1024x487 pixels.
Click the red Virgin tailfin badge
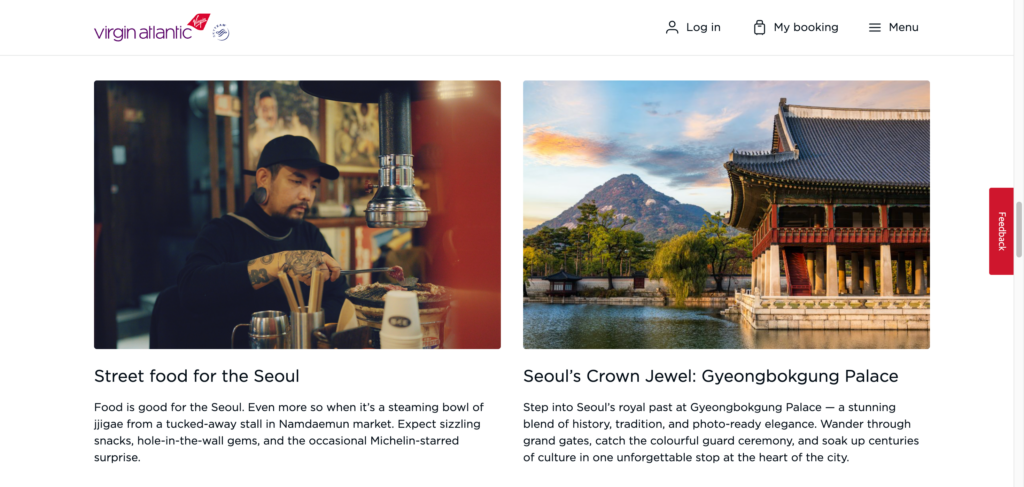point(198,22)
